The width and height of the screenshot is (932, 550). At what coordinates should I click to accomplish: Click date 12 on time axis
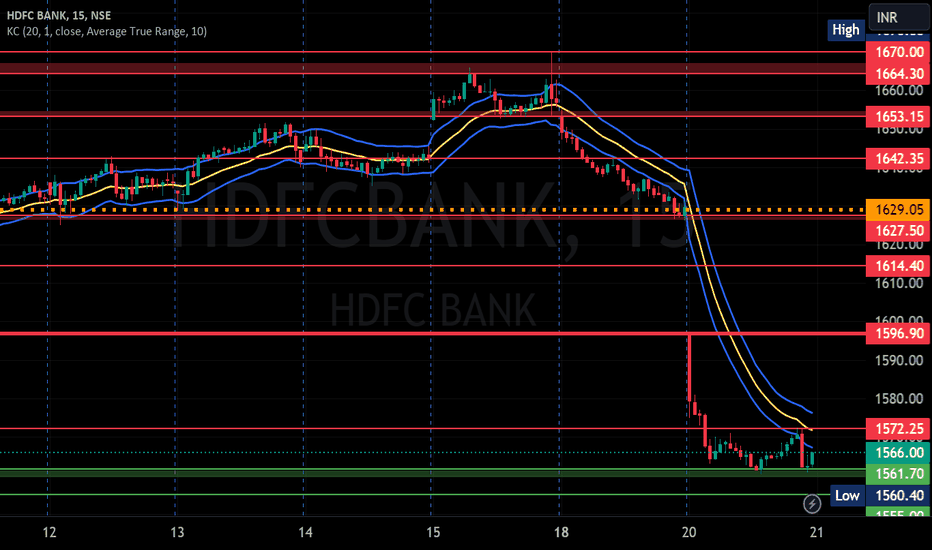49,532
